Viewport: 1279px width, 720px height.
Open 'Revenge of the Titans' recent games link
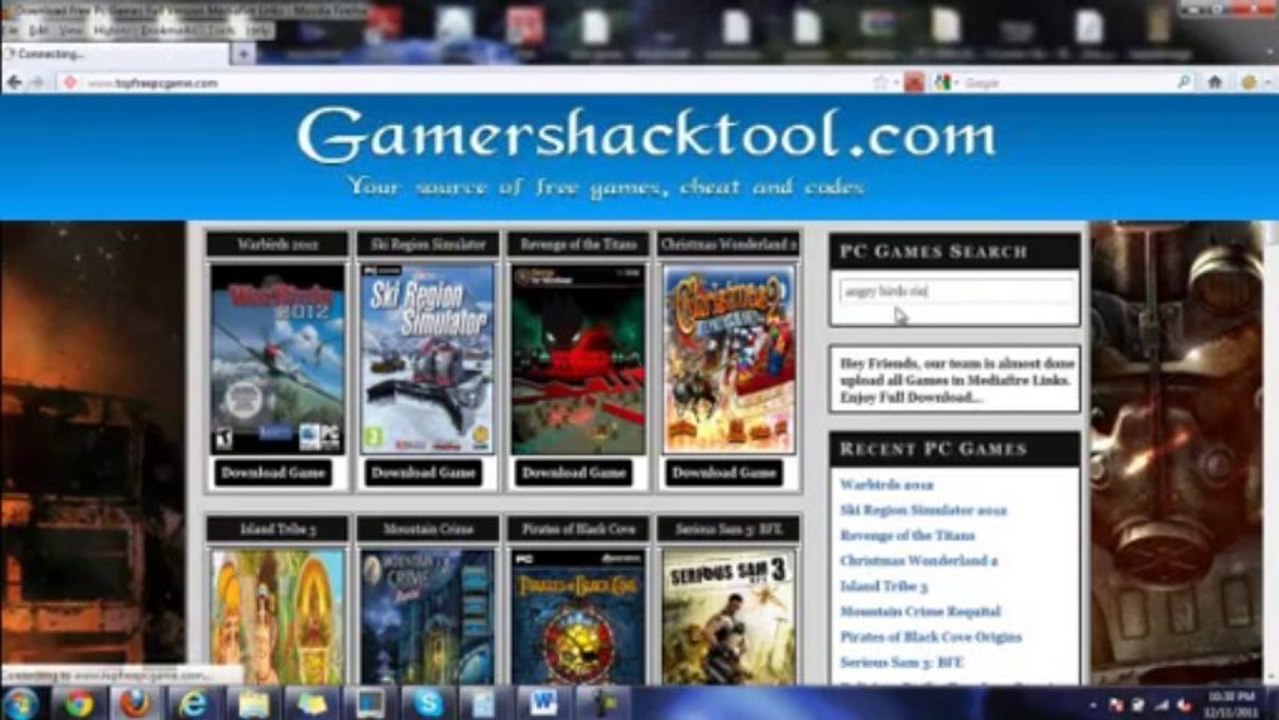[907, 536]
